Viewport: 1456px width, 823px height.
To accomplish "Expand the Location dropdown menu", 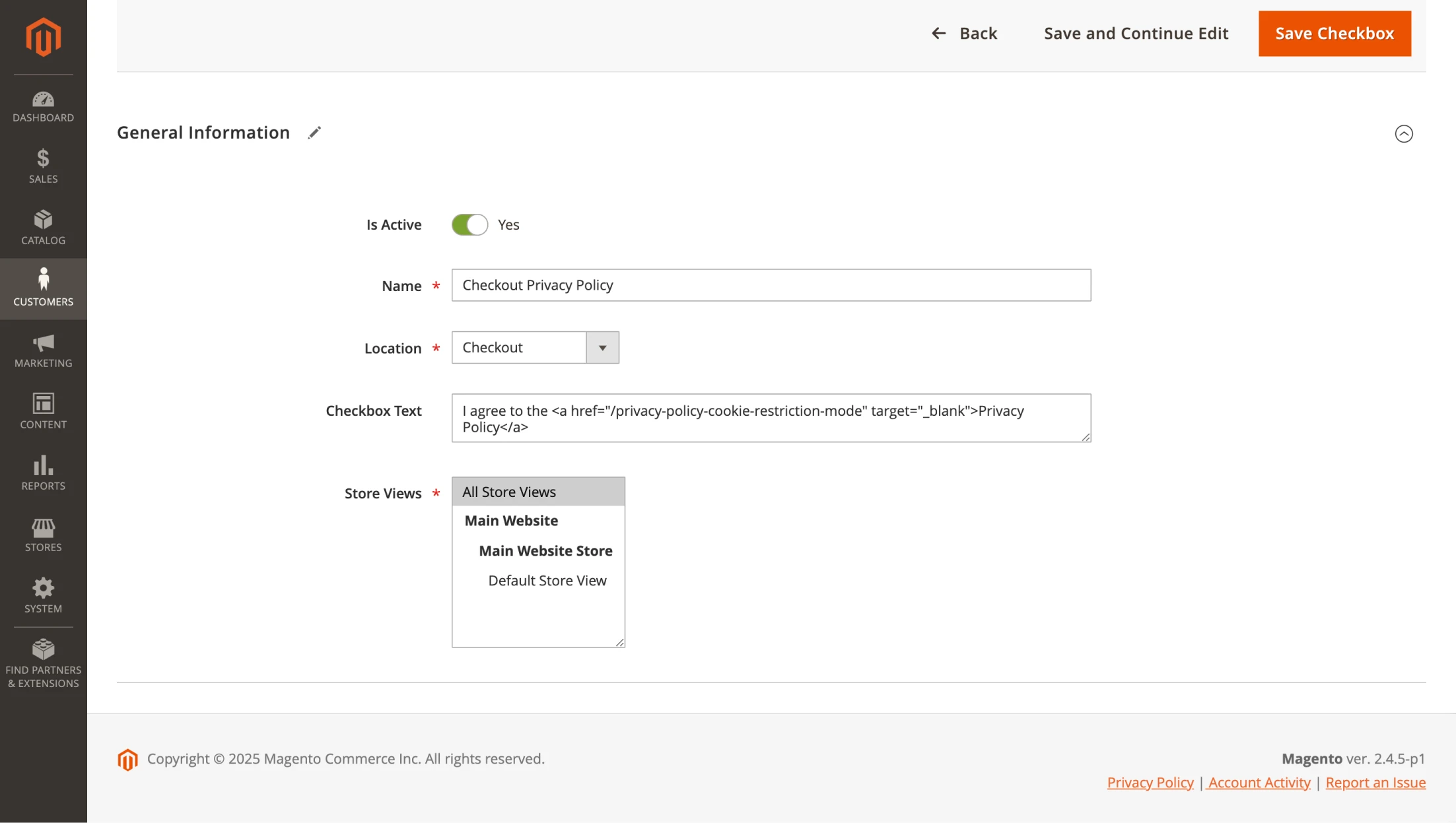I will [x=603, y=347].
